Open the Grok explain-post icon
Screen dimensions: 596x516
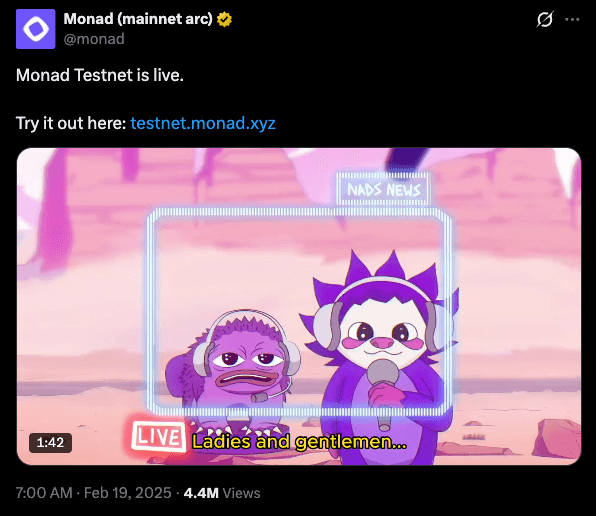pos(545,19)
